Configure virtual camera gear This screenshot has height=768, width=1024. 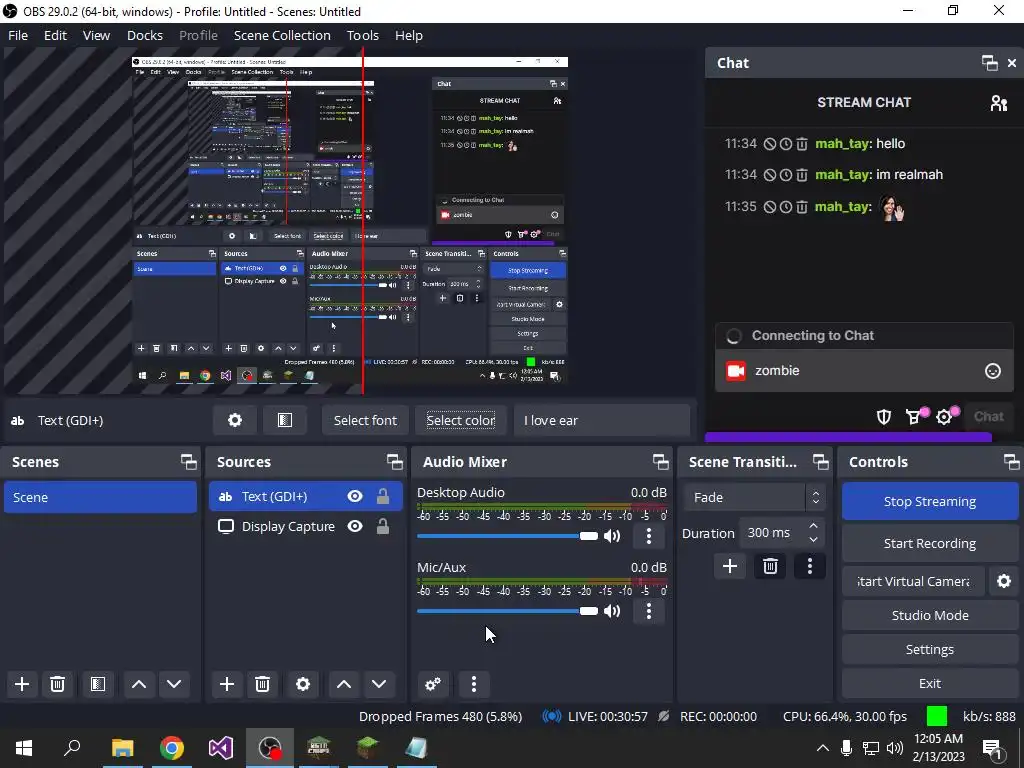(x=1004, y=581)
